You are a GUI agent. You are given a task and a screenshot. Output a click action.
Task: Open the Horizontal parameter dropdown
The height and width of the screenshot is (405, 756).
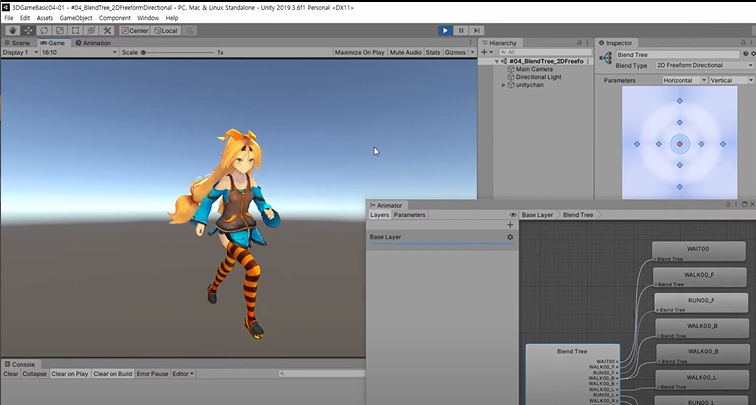(x=685, y=80)
